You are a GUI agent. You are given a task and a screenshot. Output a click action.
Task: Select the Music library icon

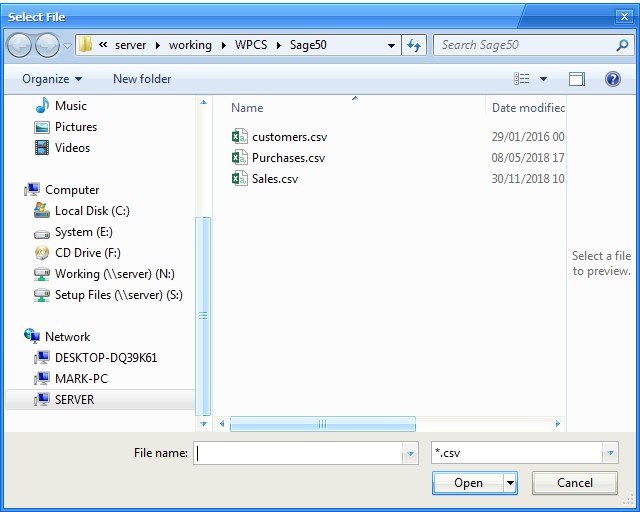click(x=42, y=106)
